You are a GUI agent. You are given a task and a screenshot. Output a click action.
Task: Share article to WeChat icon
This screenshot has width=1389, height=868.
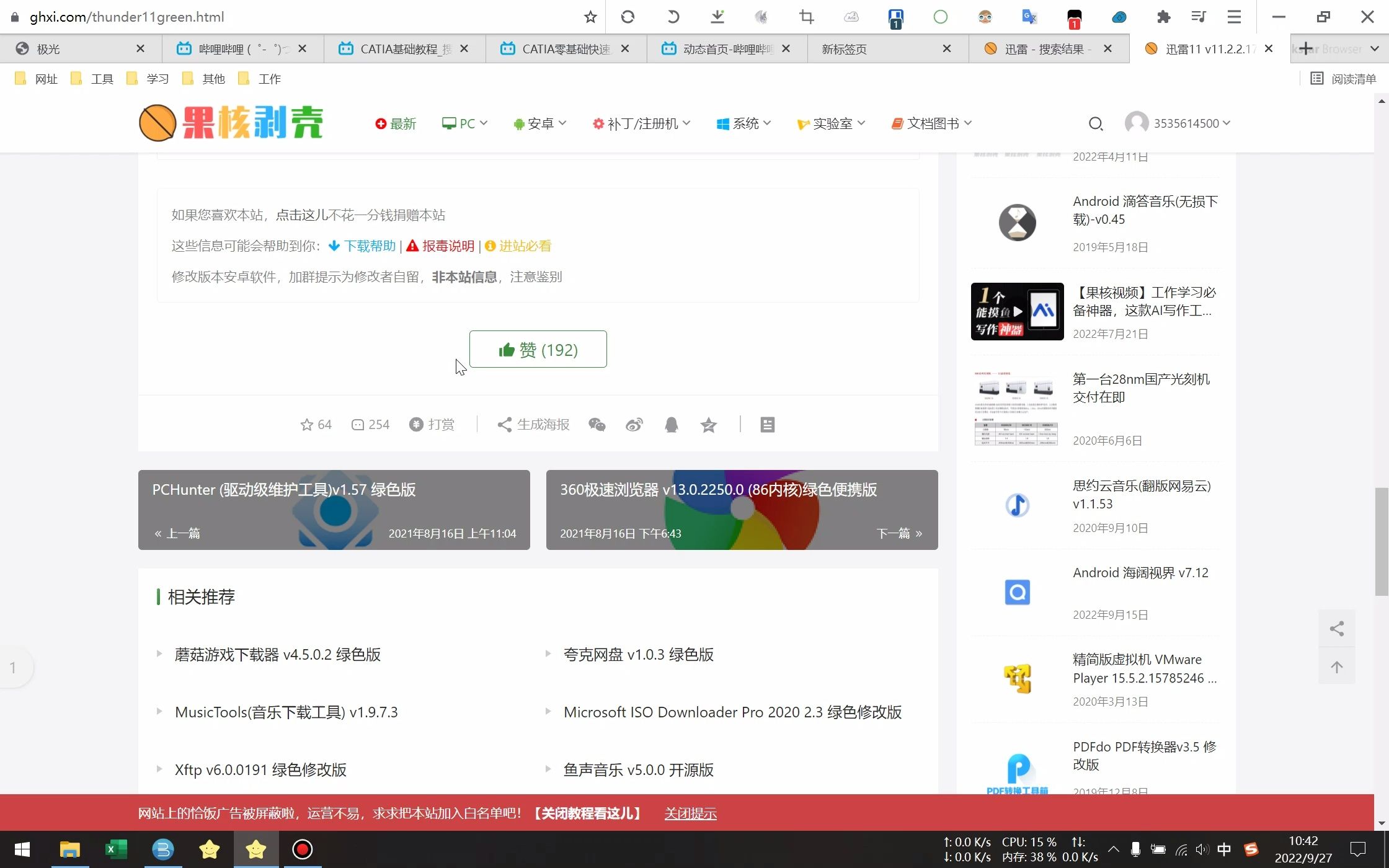point(597,425)
